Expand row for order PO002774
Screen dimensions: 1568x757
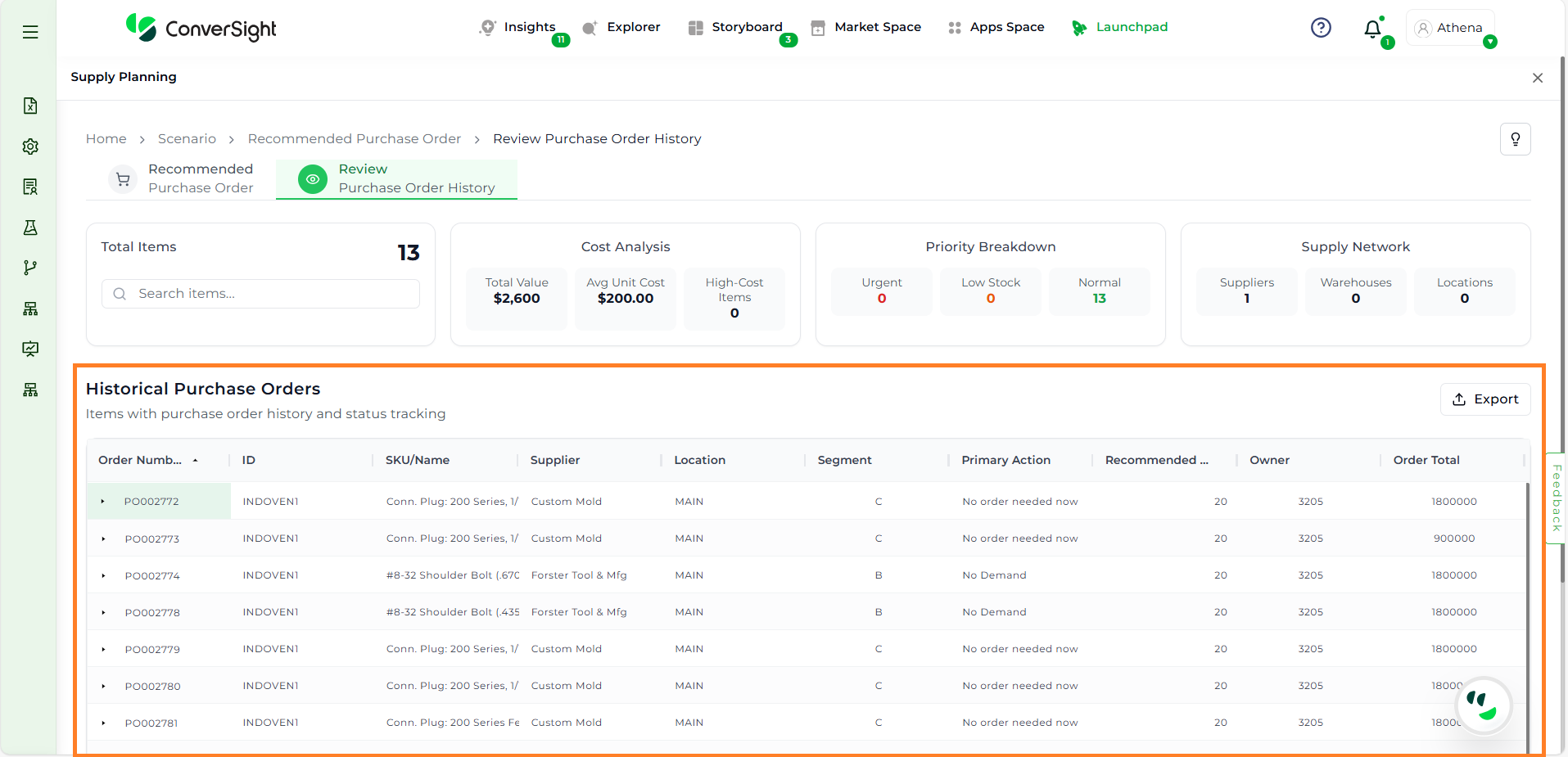[103, 576]
